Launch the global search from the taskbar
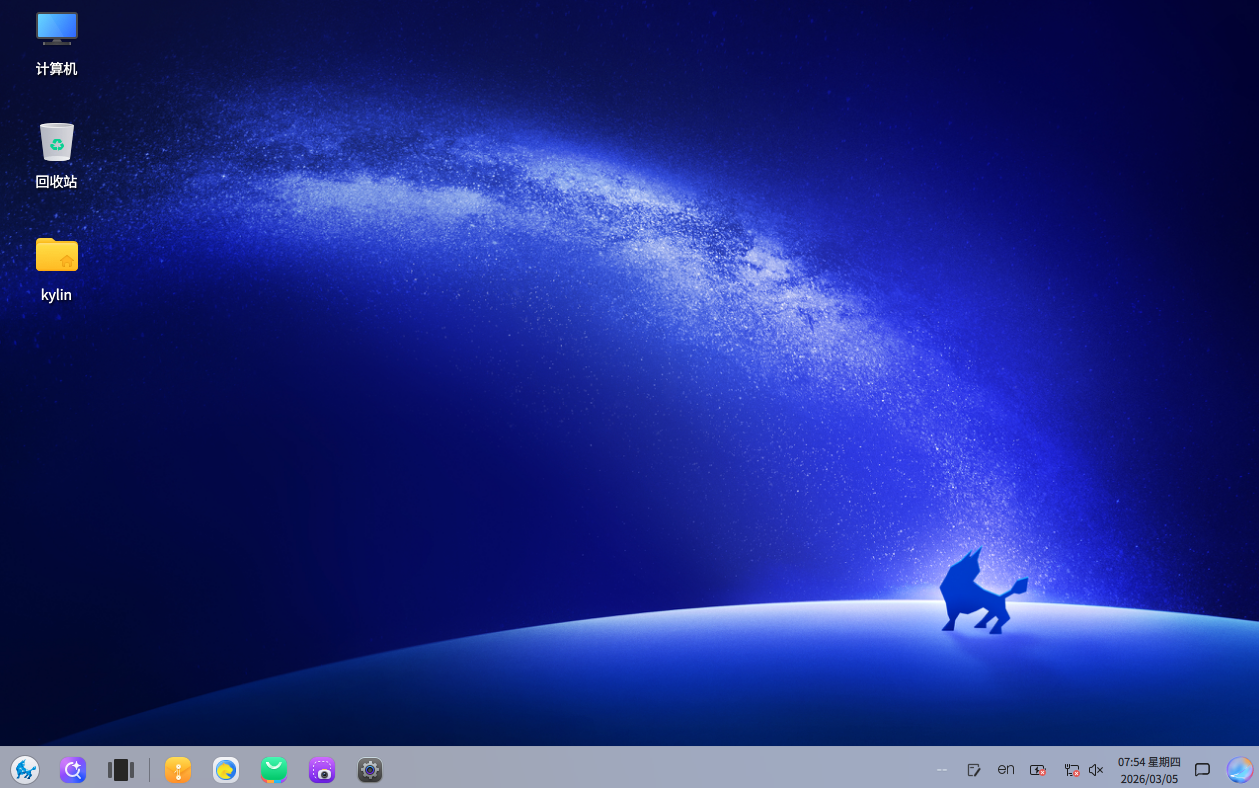1259x788 pixels. point(73,770)
